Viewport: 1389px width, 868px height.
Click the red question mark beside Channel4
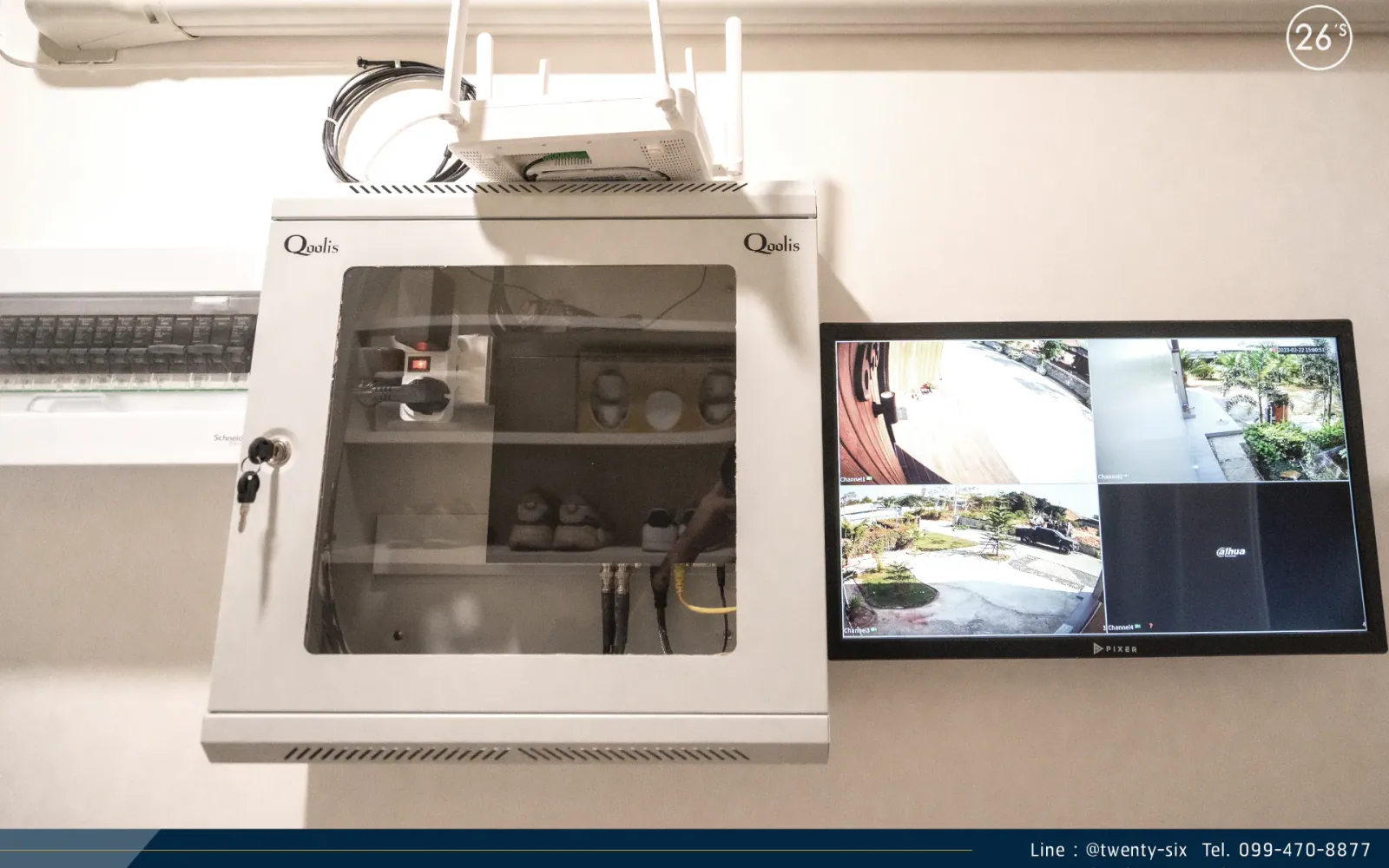pyautogui.click(x=1150, y=626)
